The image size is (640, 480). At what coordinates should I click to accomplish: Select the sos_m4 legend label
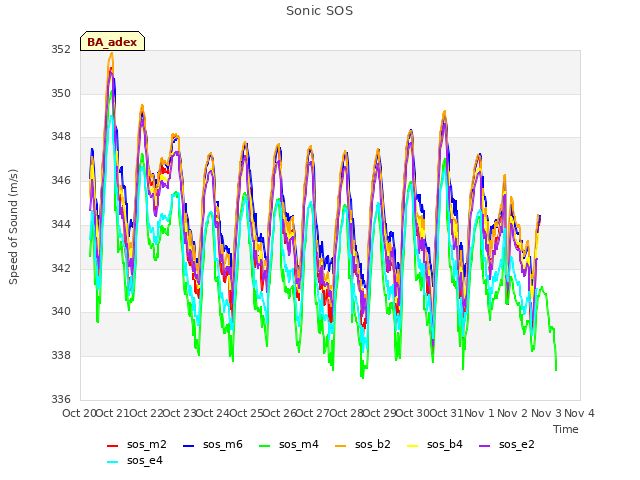tap(298, 444)
